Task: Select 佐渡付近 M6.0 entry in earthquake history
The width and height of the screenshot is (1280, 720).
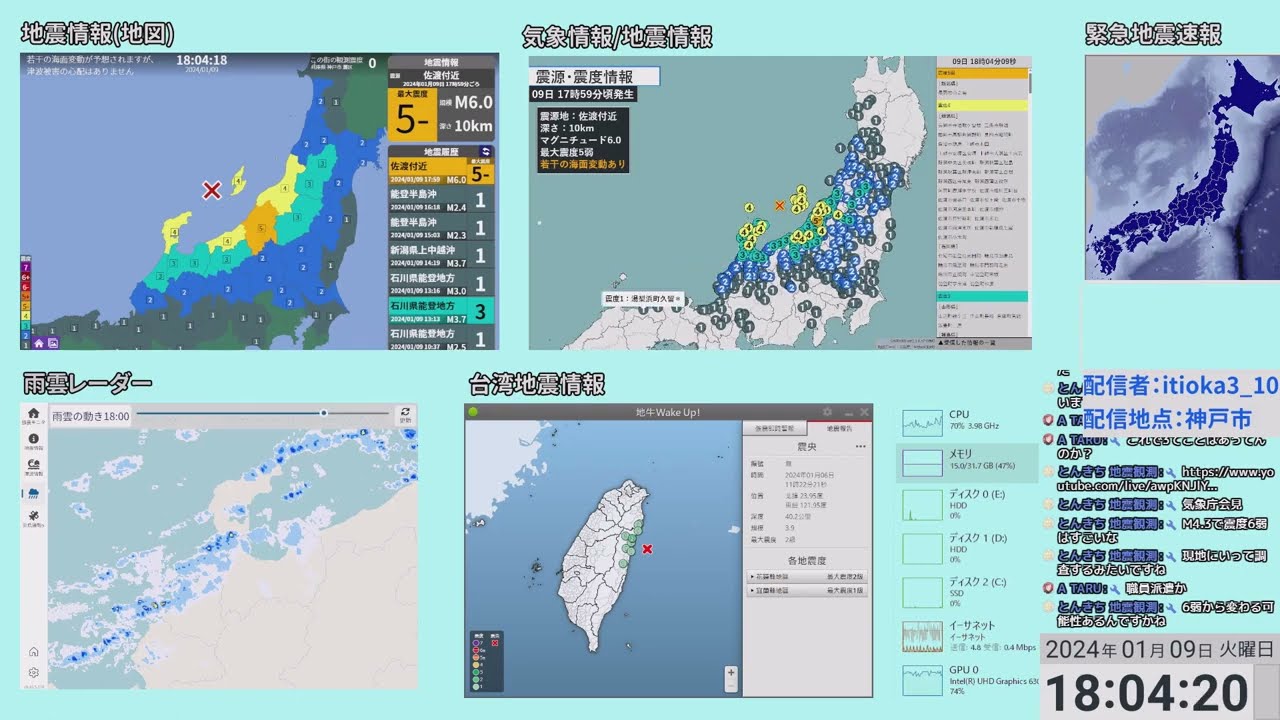Action: click(442, 173)
